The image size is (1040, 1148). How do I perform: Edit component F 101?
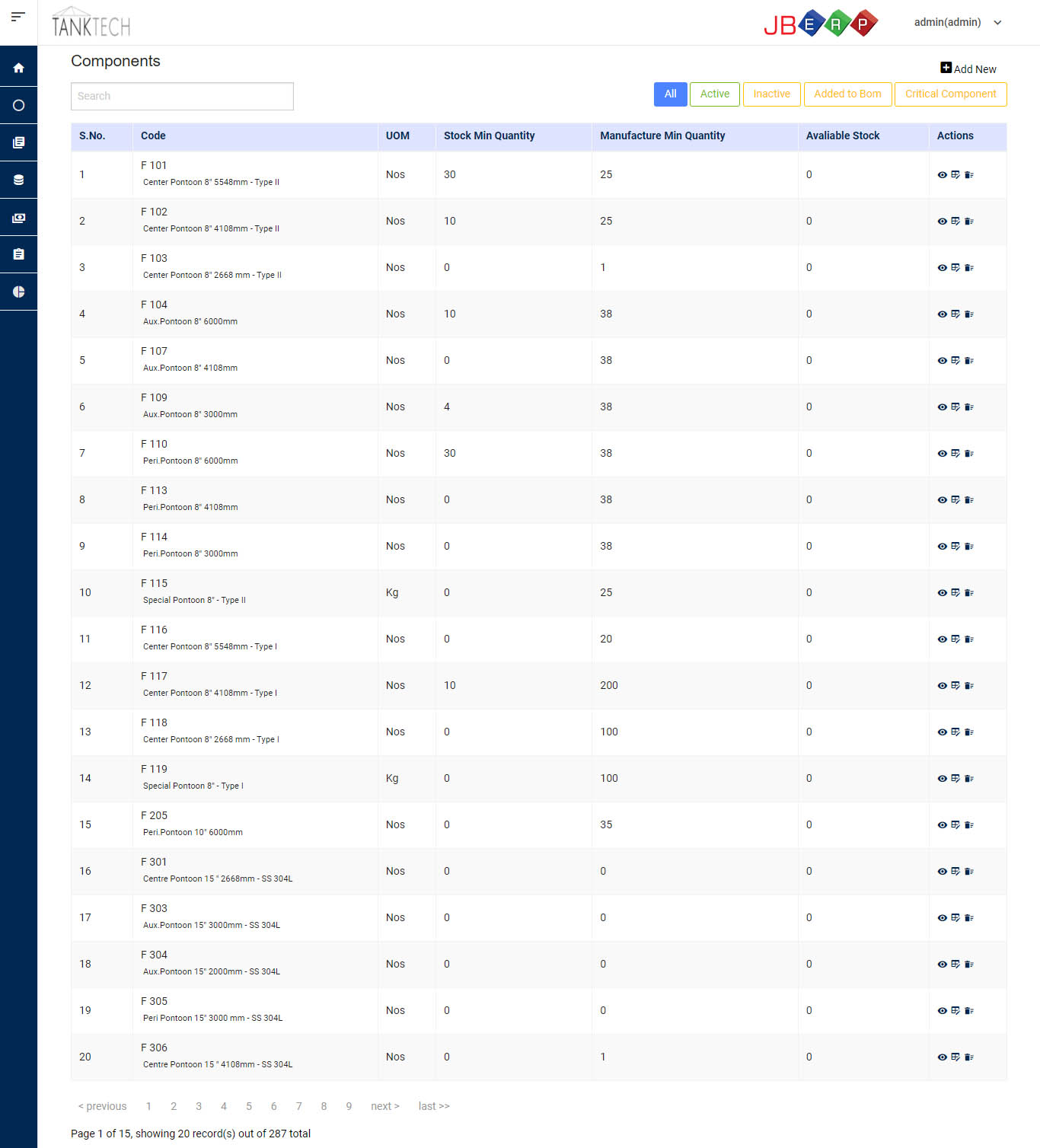coord(955,174)
